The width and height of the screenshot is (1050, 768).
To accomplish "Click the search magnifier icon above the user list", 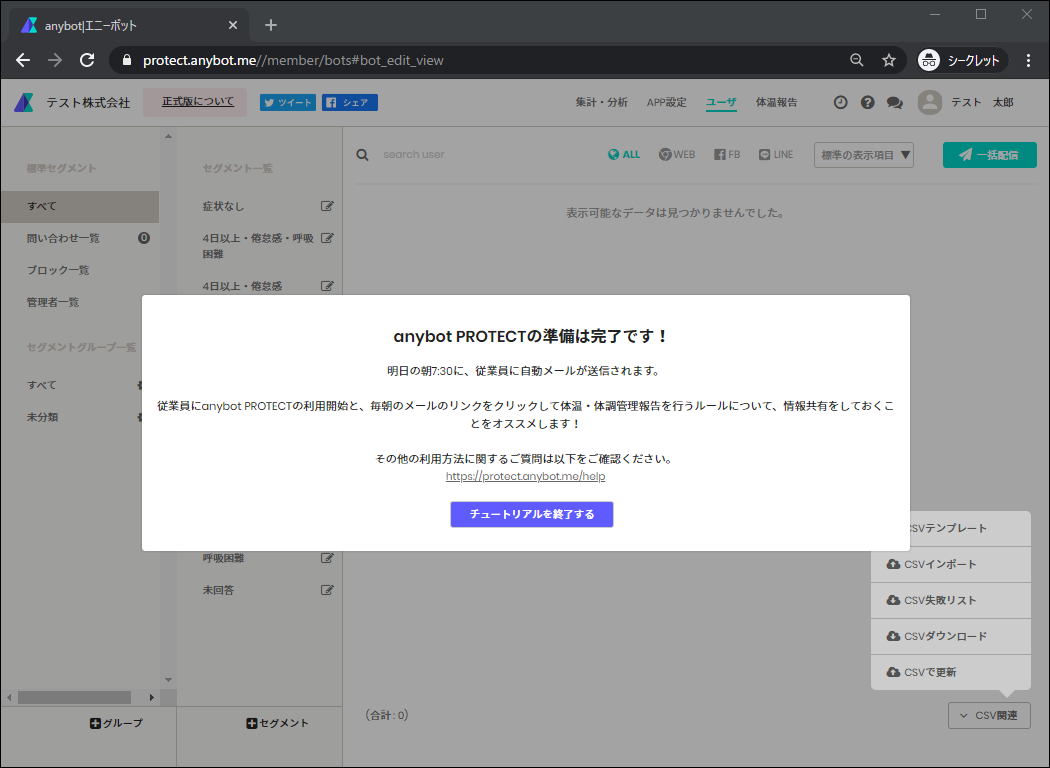I will [362, 154].
